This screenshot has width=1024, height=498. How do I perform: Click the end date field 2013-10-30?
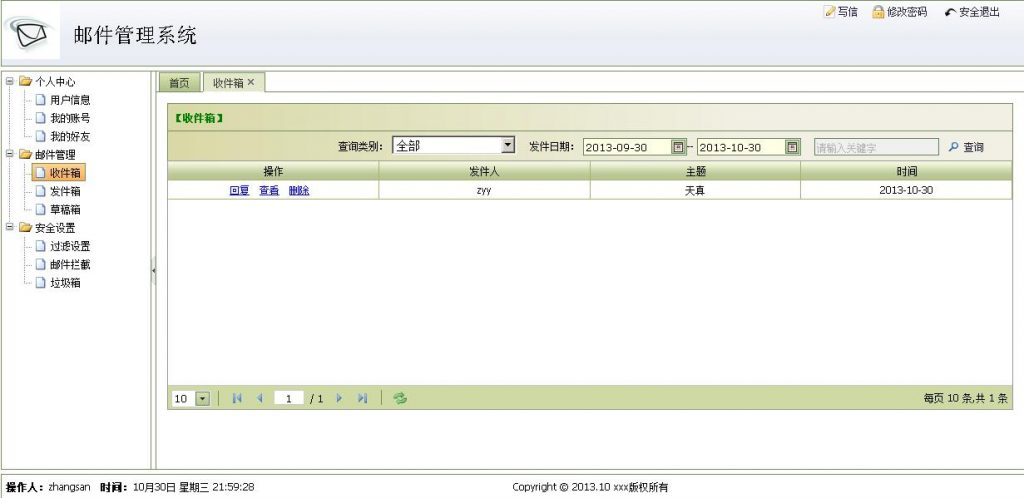pos(741,147)
